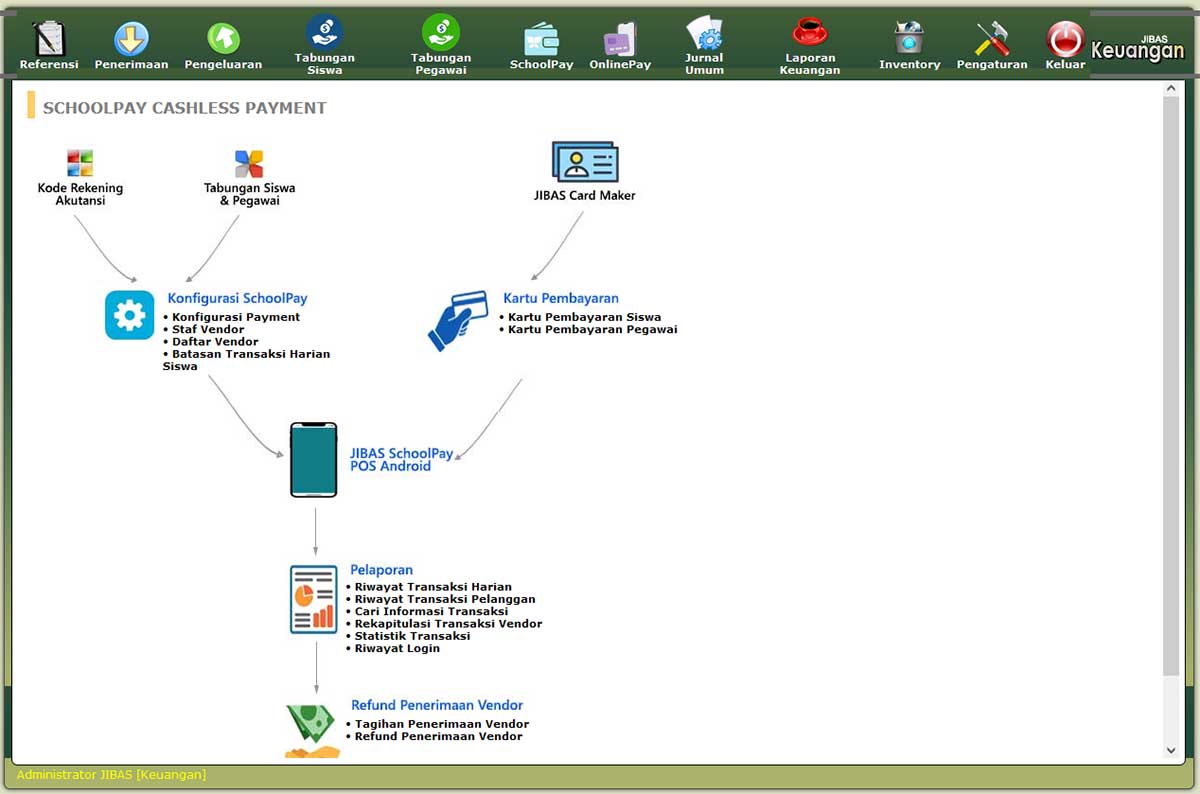
Task: Open the Pengeluaran up-arrow icon
Action: tap(223, 39)
